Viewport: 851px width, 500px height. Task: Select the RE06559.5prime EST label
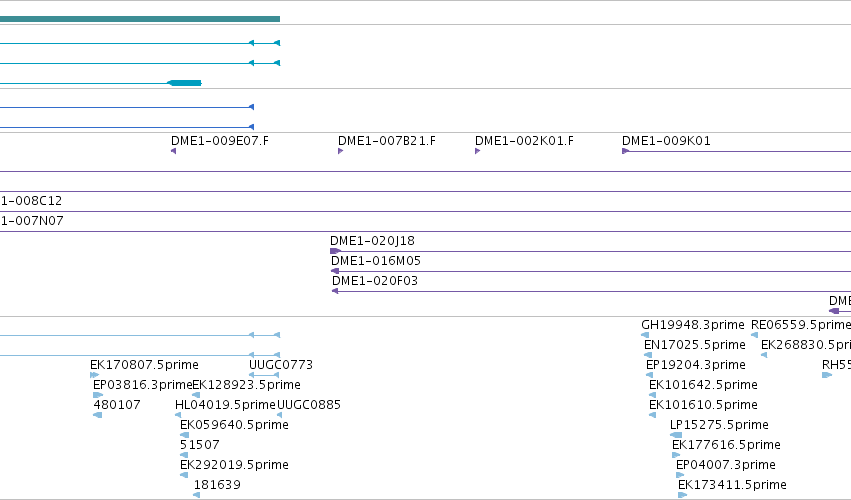click(x=801, y=325)
